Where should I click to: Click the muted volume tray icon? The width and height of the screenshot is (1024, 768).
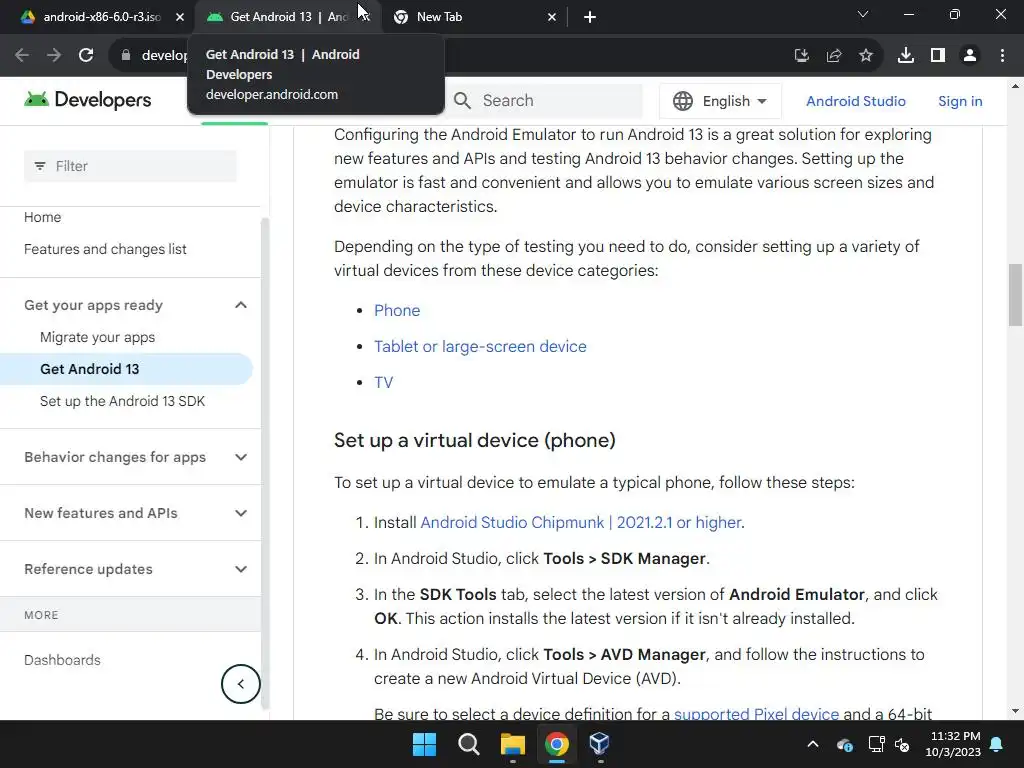[x=902, y=744]
